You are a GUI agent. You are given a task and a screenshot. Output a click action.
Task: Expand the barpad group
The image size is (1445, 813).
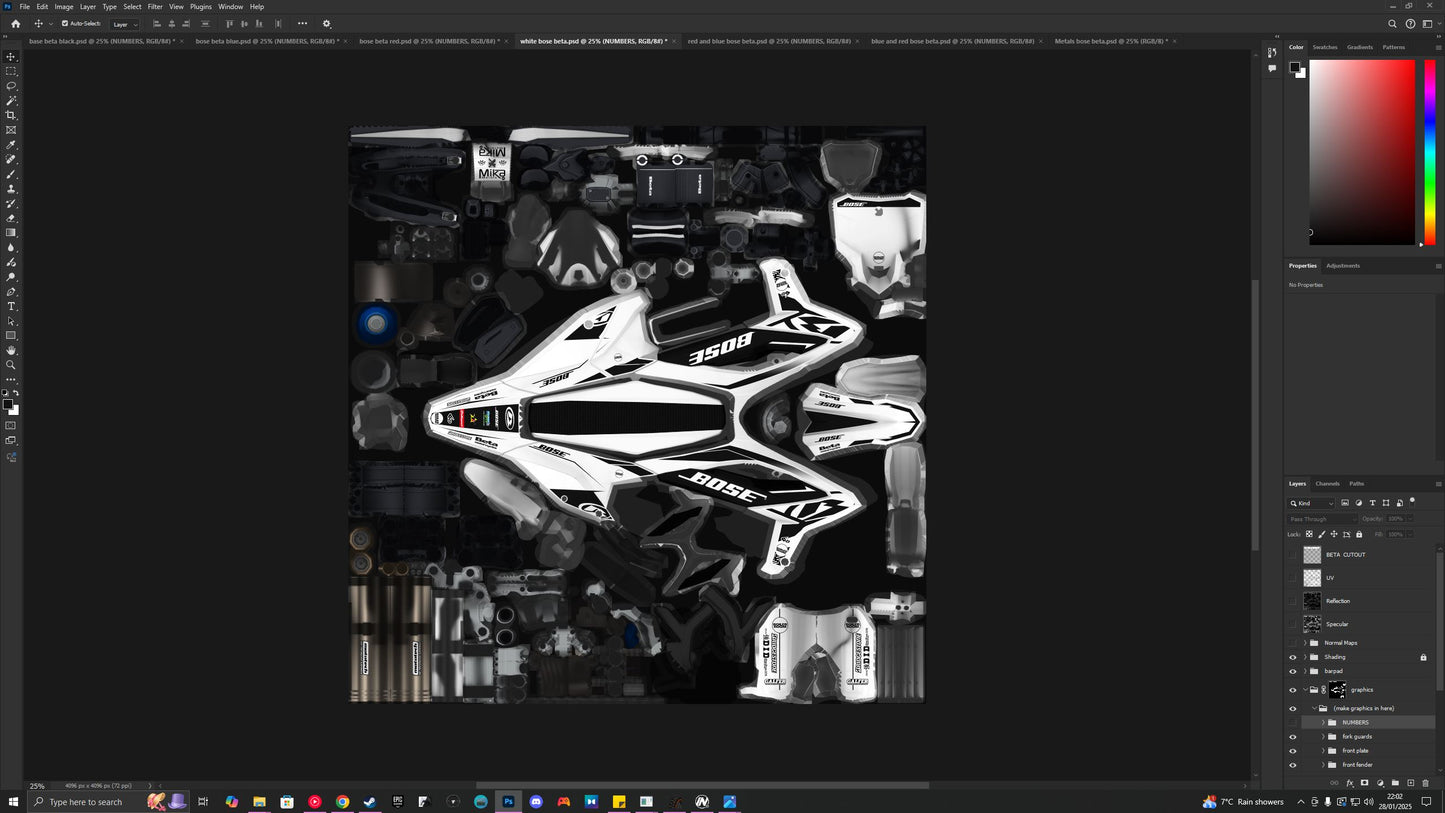click(x=1305, y=671)
